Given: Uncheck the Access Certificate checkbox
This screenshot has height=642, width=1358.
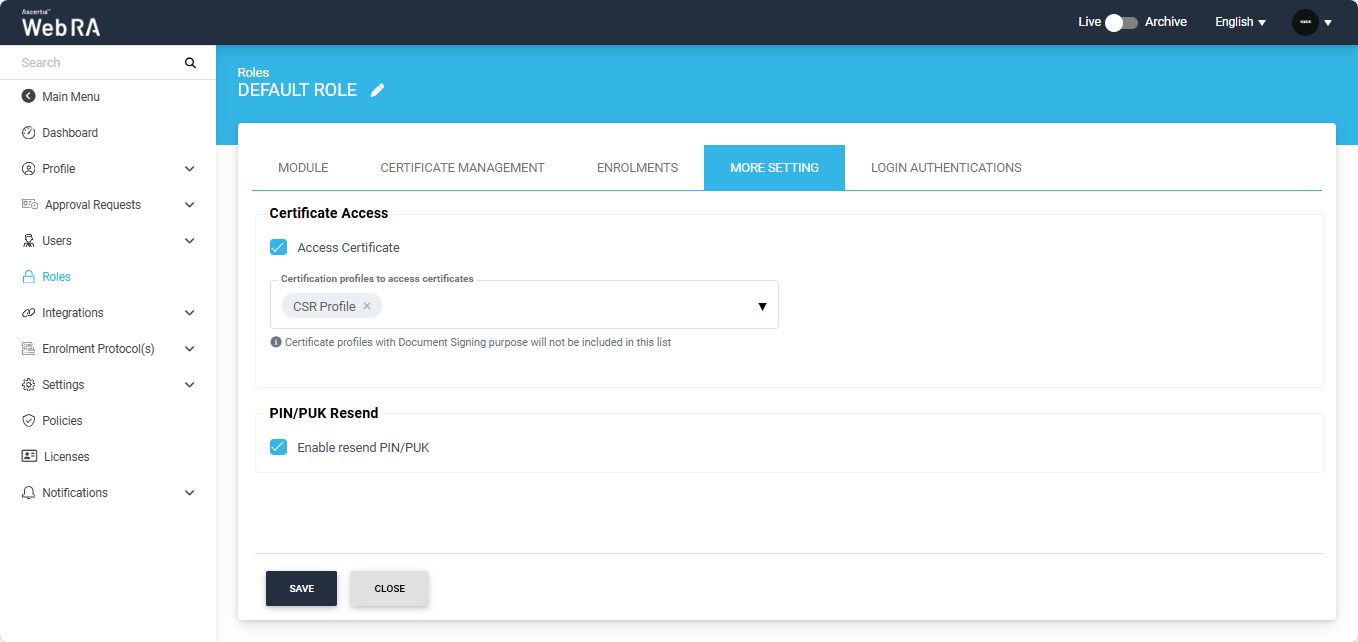Looking at the screenshot, I should [x=279, y=247].
